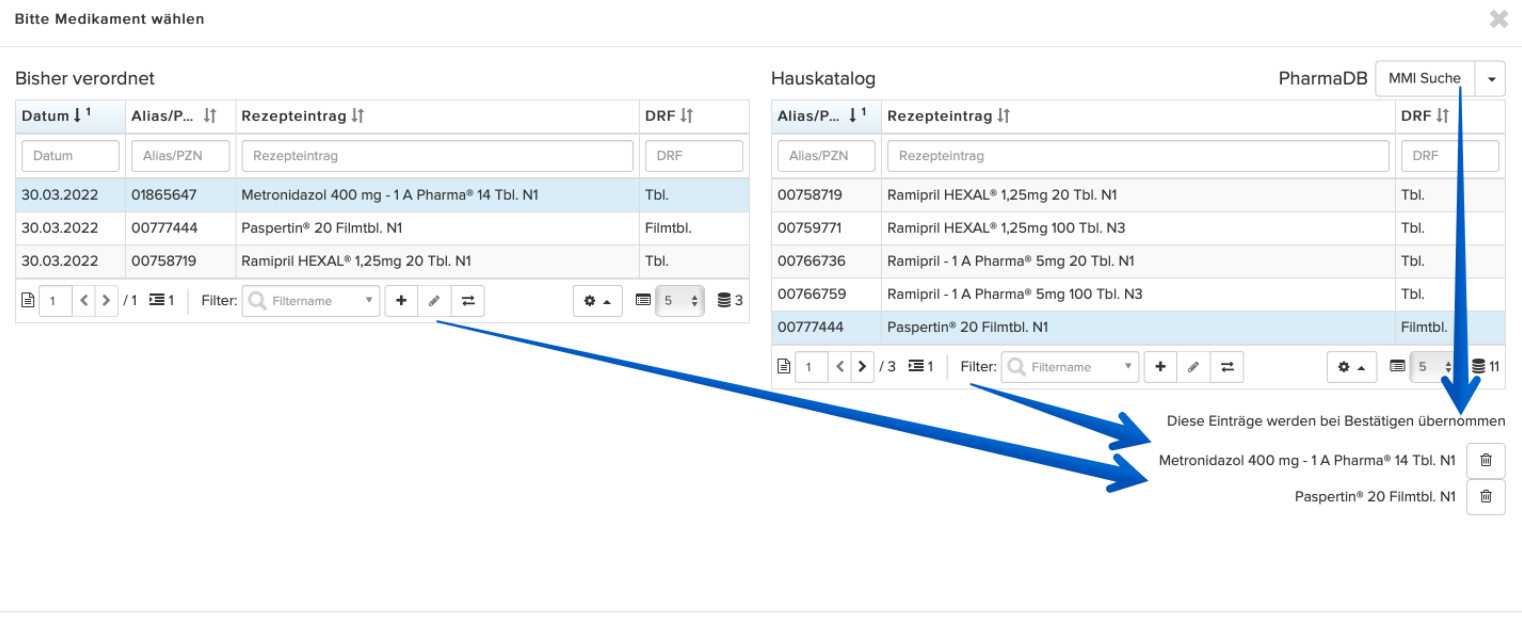
Task: Delete the Metronidazol 400 mg entry with trash icon
Action: [1485, 460]
